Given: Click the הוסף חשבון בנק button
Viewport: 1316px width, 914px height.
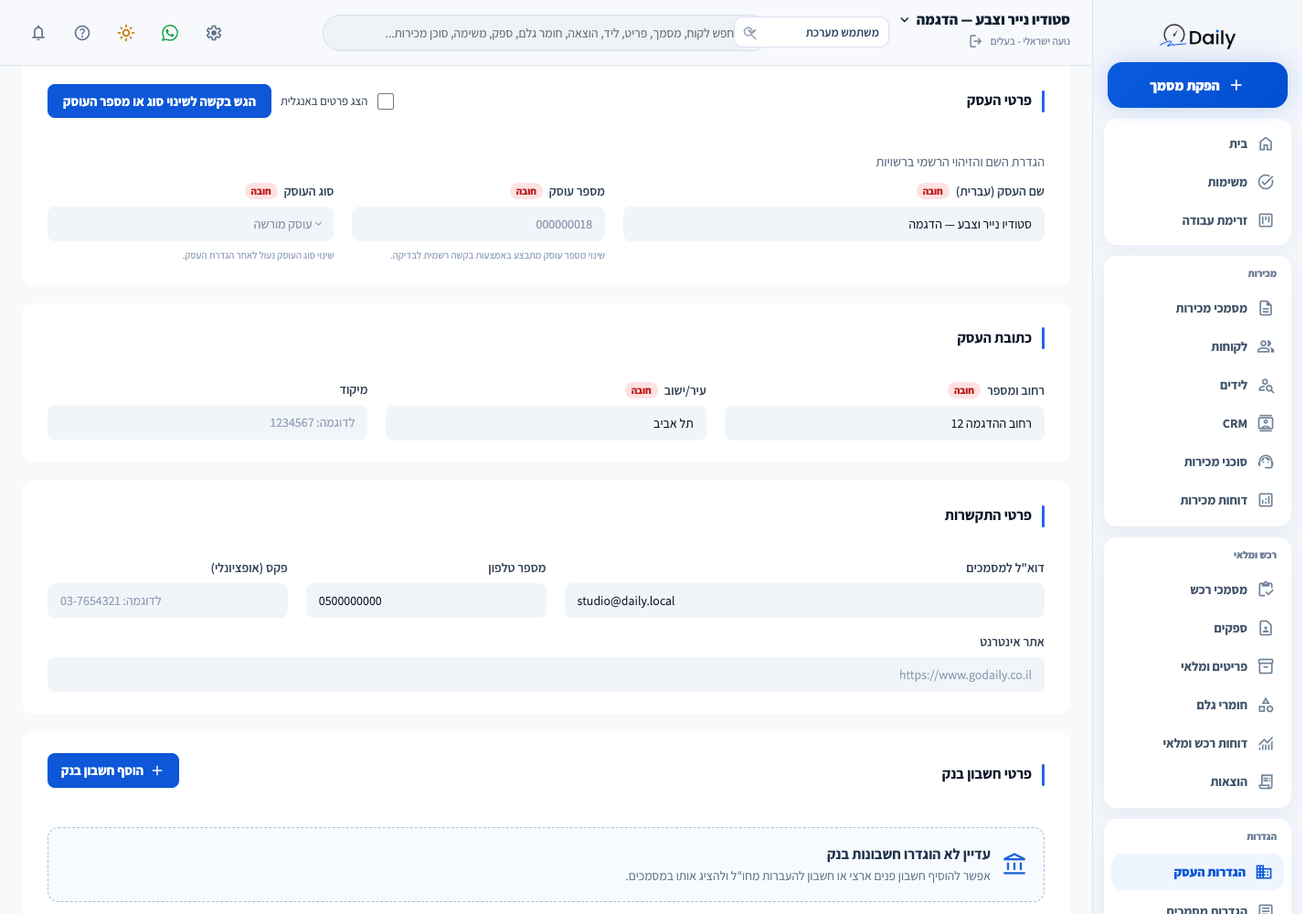Looking at the screenshot, I should click(x=113, y=771).
